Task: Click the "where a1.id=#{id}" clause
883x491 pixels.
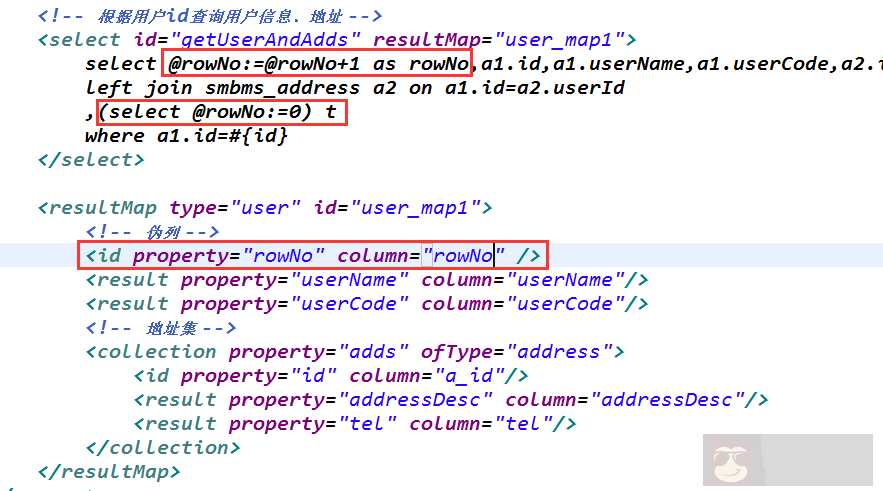Action: click(186, 136)
